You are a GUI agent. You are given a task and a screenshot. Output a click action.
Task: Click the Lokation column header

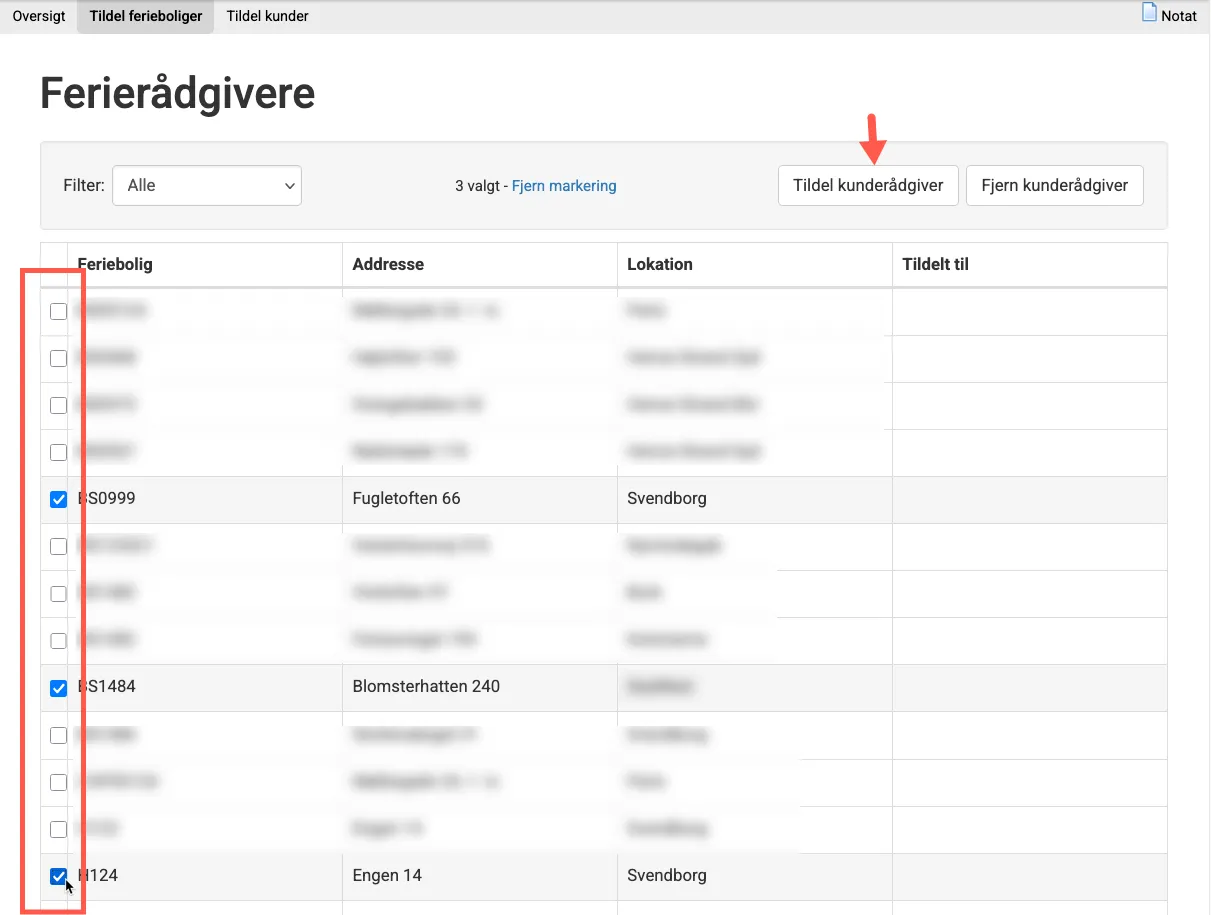tap(660, 264)
